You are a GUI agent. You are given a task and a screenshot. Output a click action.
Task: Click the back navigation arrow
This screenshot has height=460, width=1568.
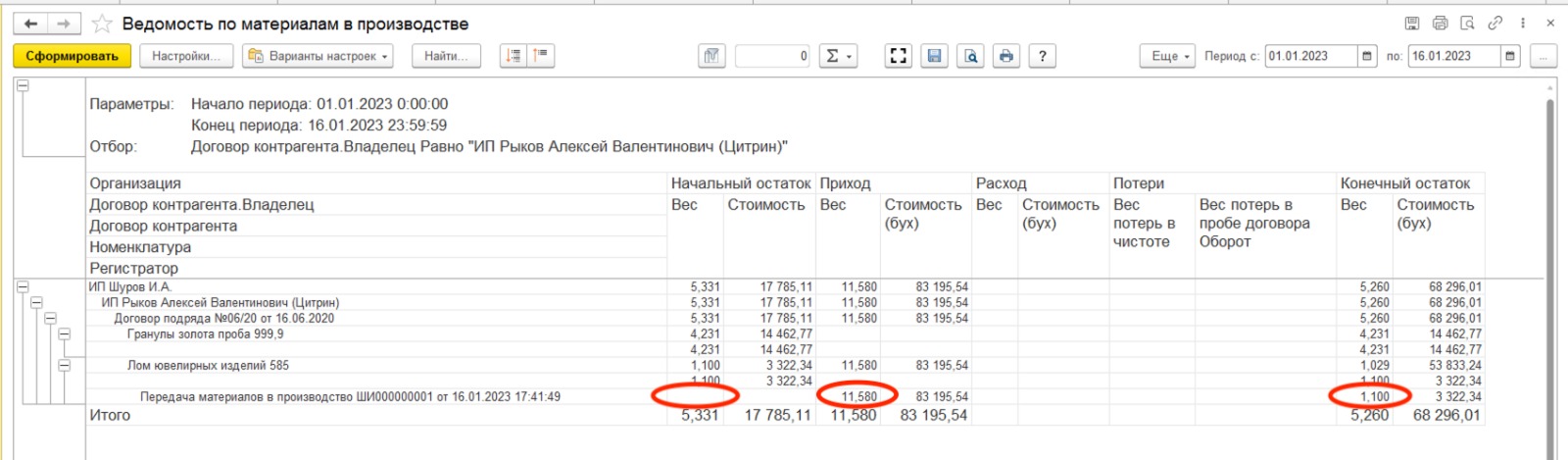point(31,24)
